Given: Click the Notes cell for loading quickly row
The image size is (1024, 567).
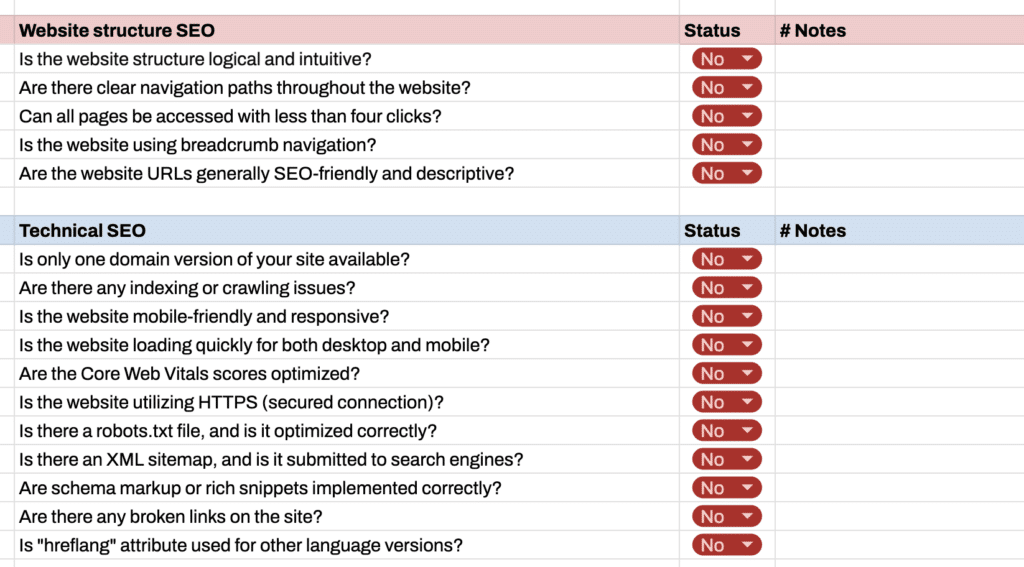Looking at the screenshot, I should (x=898, y=345).
